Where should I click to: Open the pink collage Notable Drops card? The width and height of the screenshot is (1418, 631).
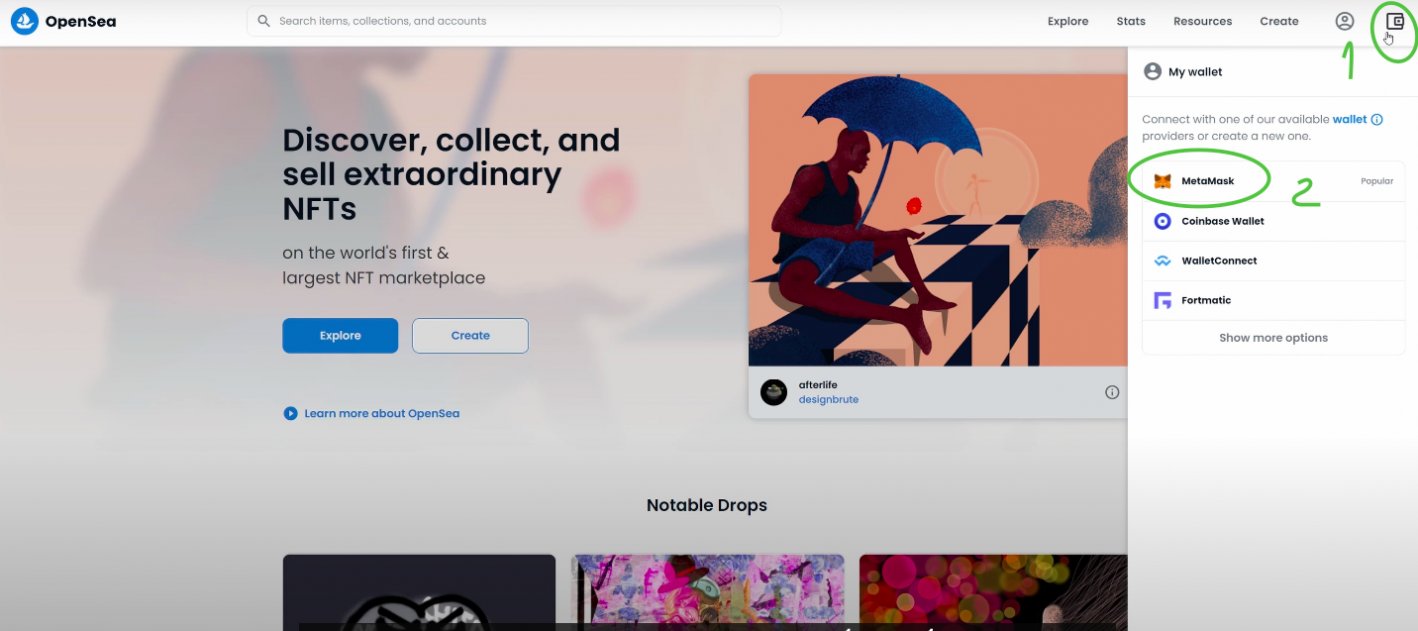708,593
